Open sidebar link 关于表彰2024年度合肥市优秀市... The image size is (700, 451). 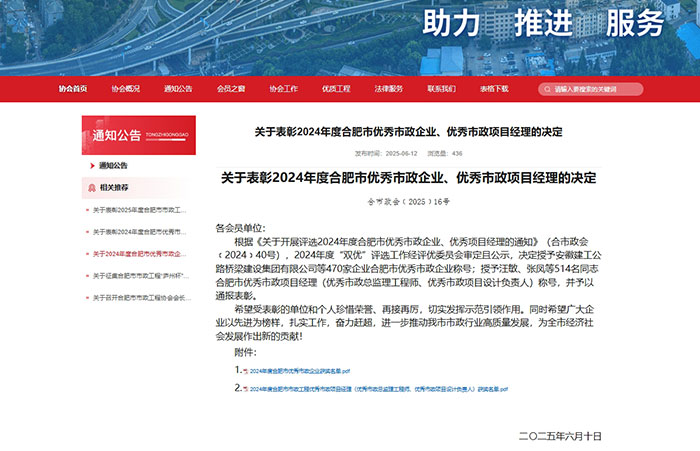pyautogui.click(x=139, y=232)
